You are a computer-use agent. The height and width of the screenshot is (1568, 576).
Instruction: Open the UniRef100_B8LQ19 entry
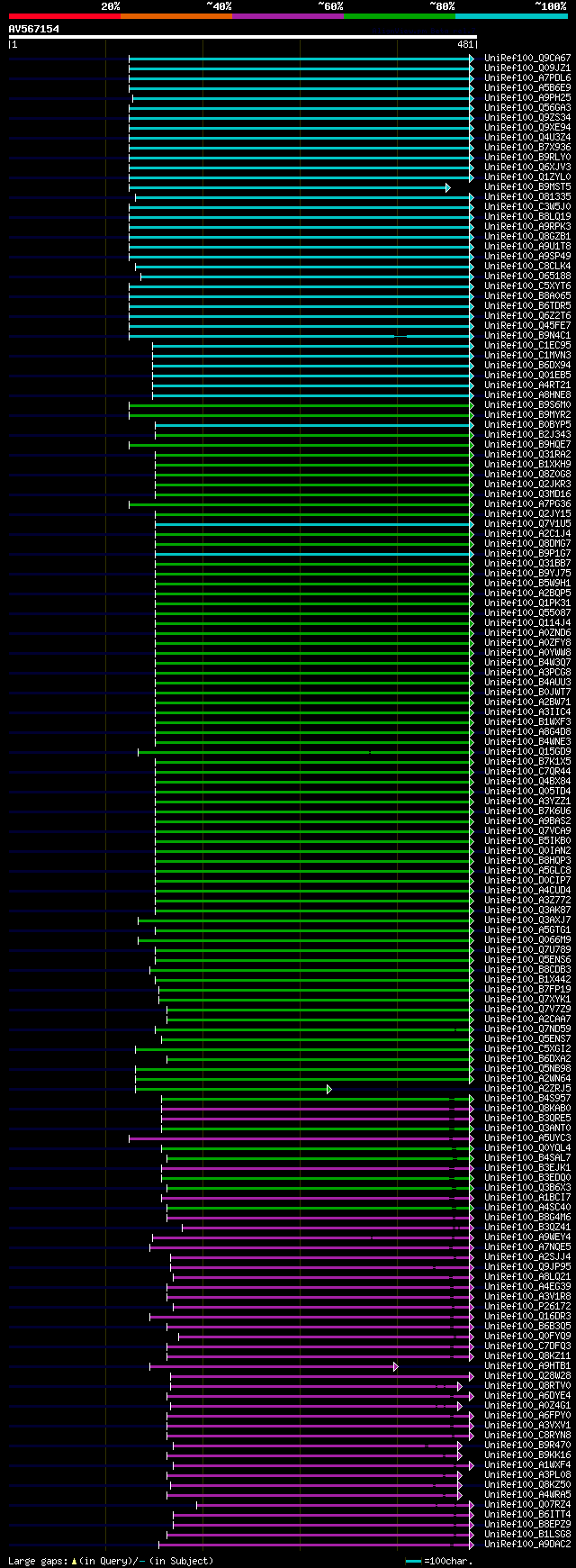pos(527,217)
